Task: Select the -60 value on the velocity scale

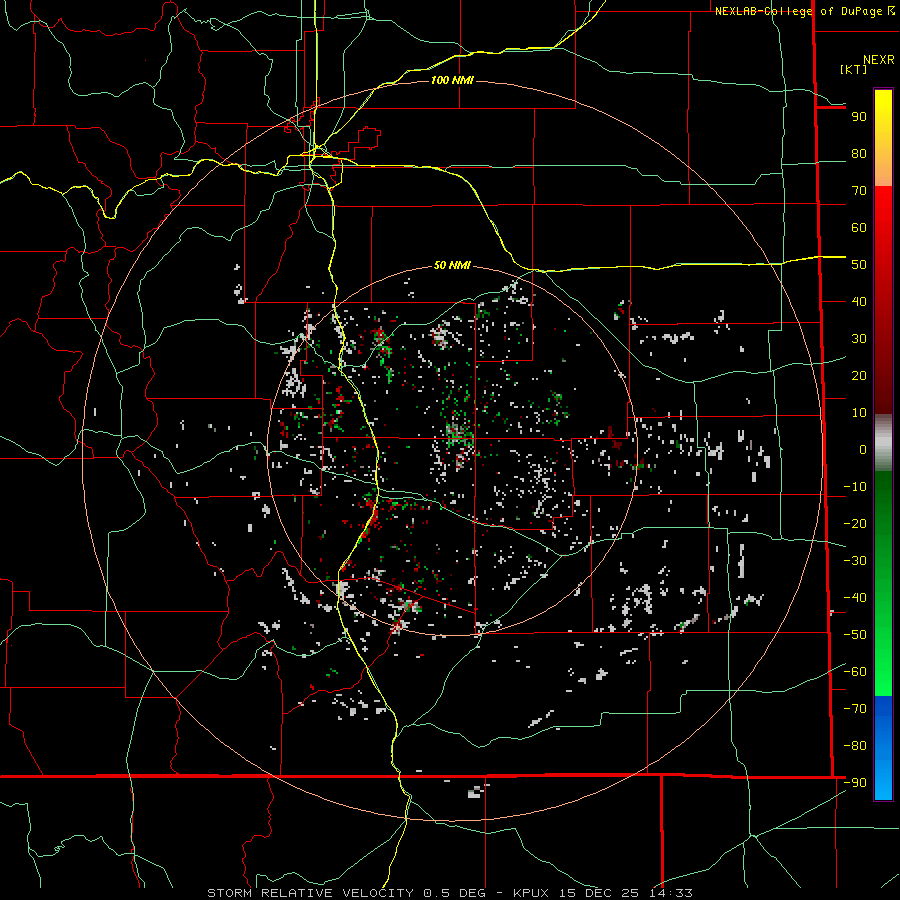Action: [x=855, y=672]
